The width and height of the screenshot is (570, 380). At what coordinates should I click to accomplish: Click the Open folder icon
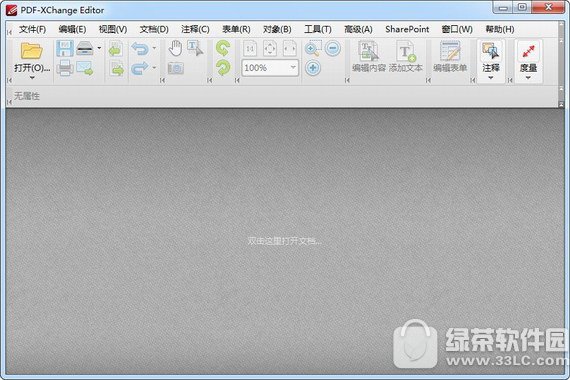pyautogui.click(x=32, y=50)
